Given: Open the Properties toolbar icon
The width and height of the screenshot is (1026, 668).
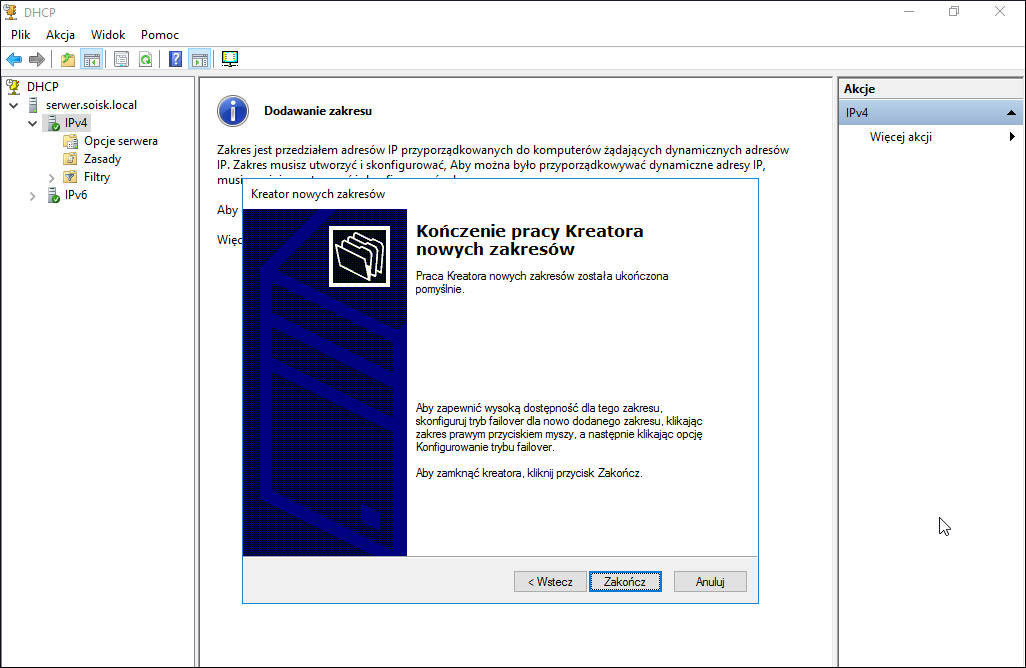Looking at the screenshot, I should pos(121,60).
